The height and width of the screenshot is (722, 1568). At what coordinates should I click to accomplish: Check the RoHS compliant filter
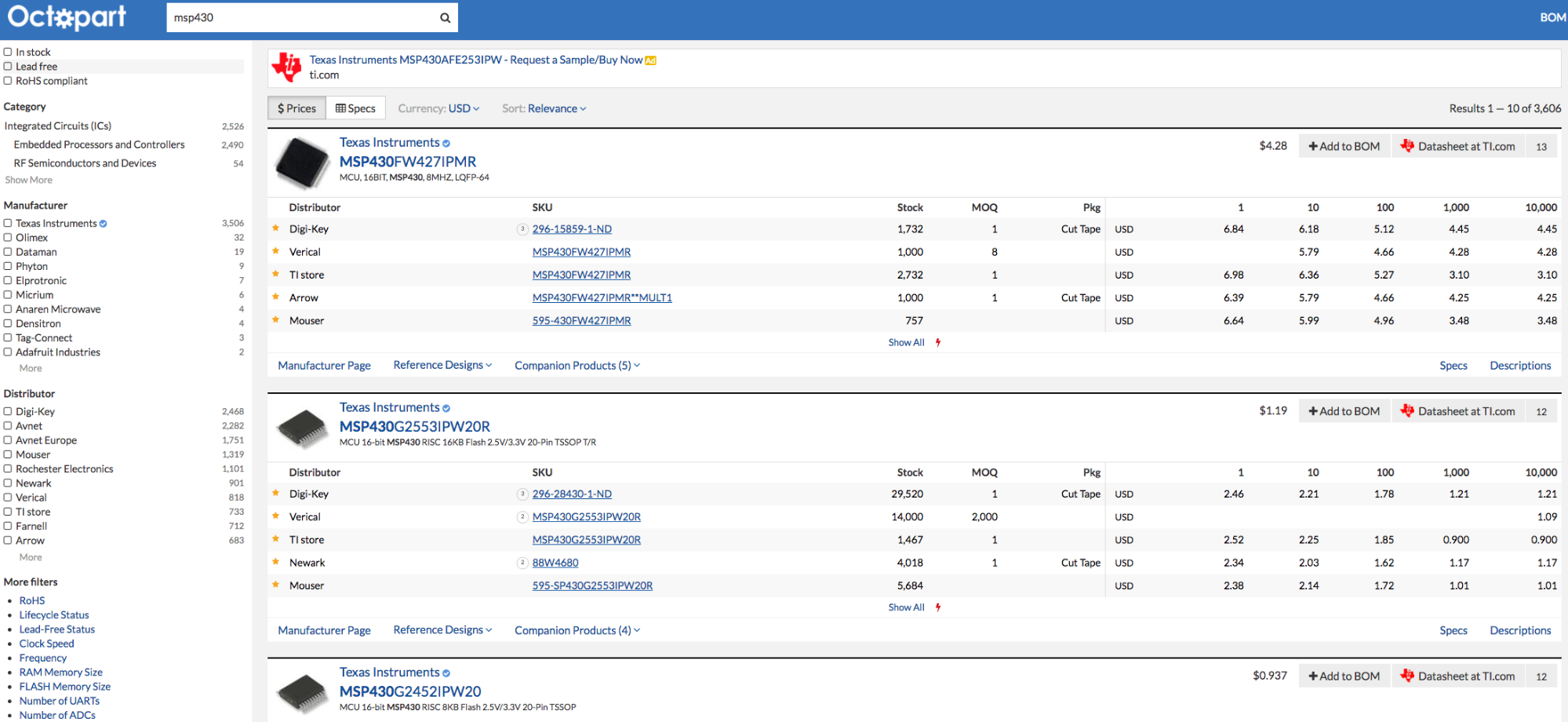pos(8,80)
